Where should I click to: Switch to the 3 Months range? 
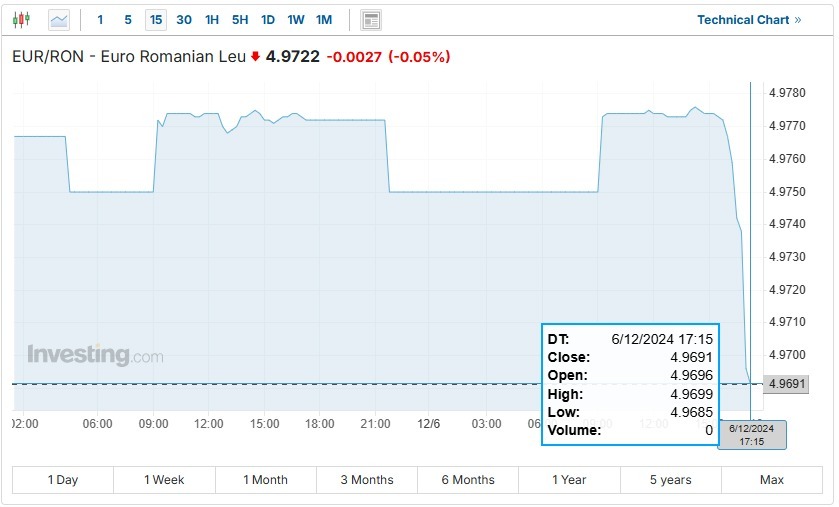tap(367, 480)
